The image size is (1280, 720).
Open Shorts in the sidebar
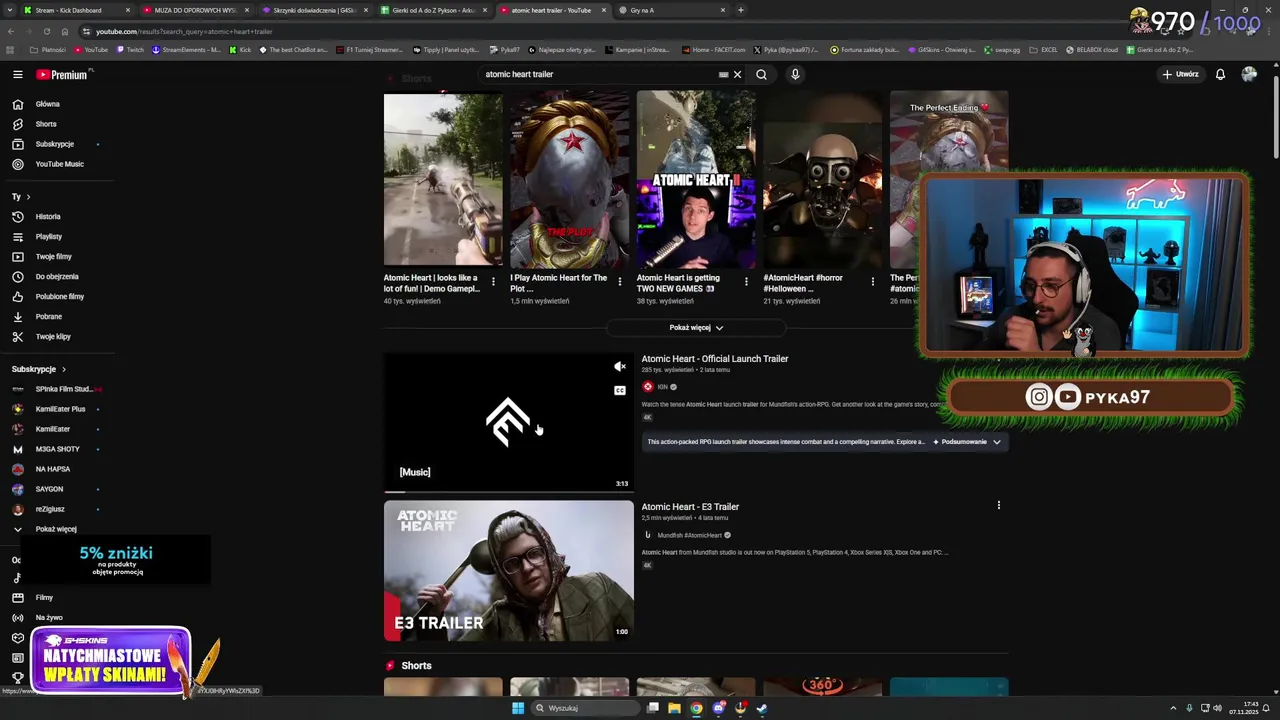[46, 124]
